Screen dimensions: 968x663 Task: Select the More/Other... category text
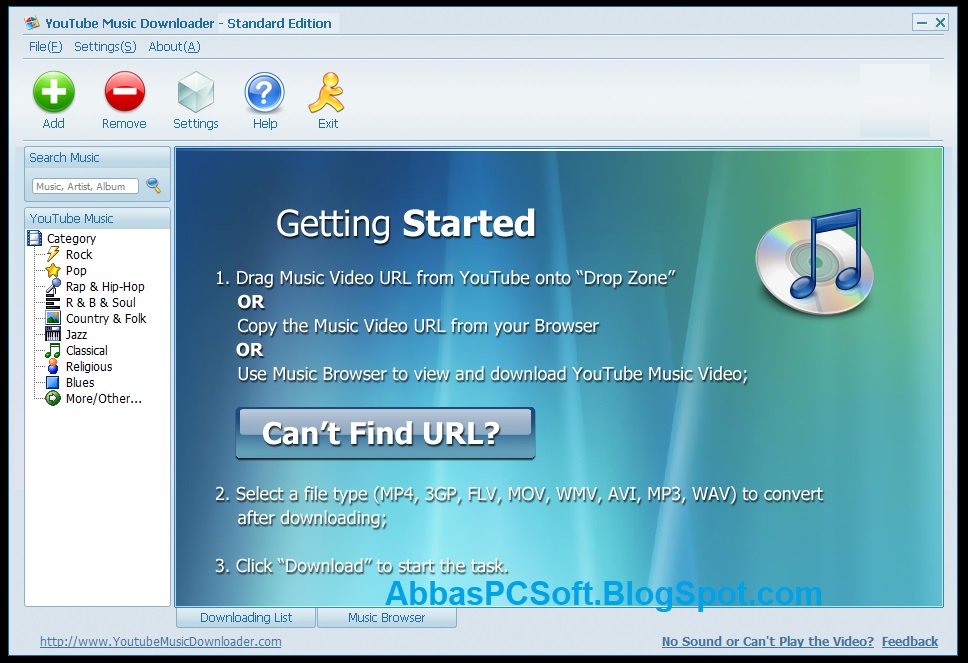coord(104,399)
